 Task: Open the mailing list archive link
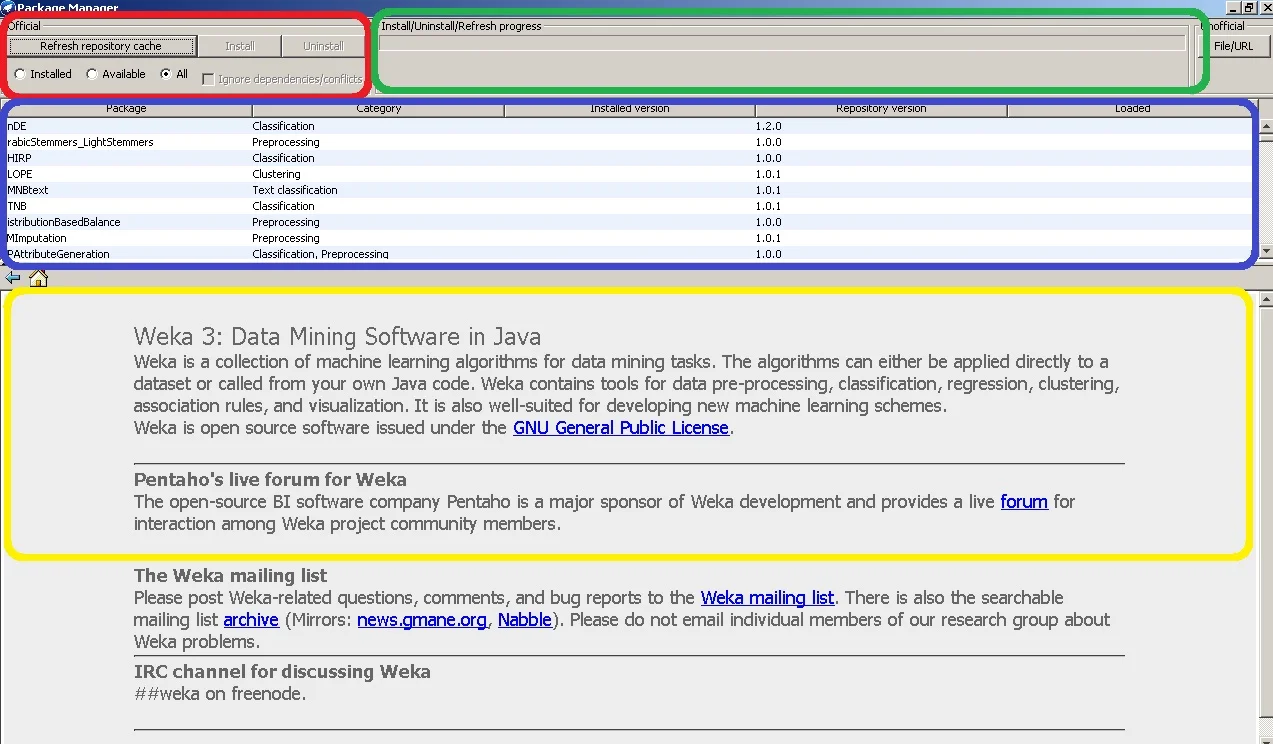click(251, 620)
